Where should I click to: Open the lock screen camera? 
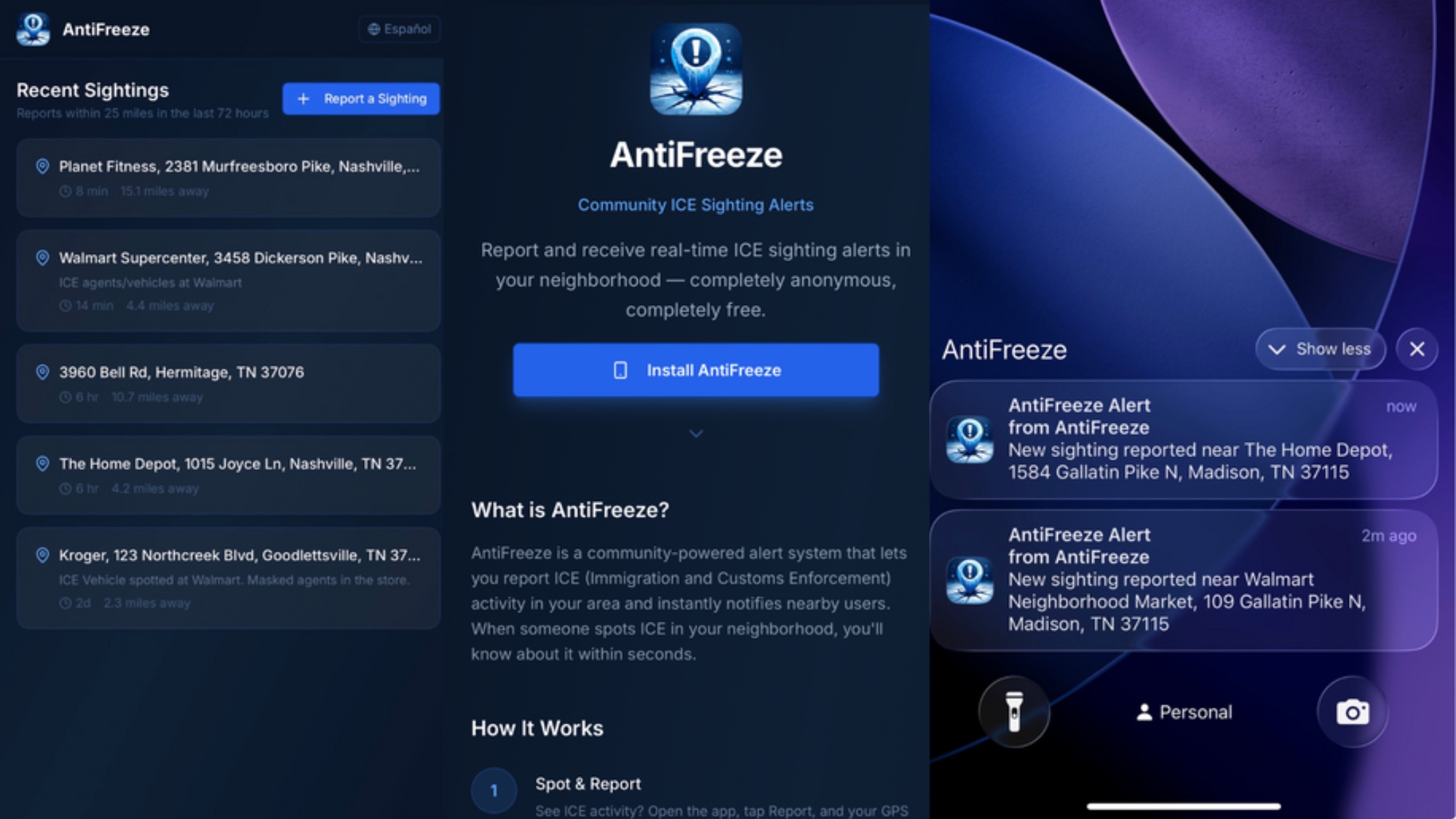pyautogui.click(x=1353, y=711)
